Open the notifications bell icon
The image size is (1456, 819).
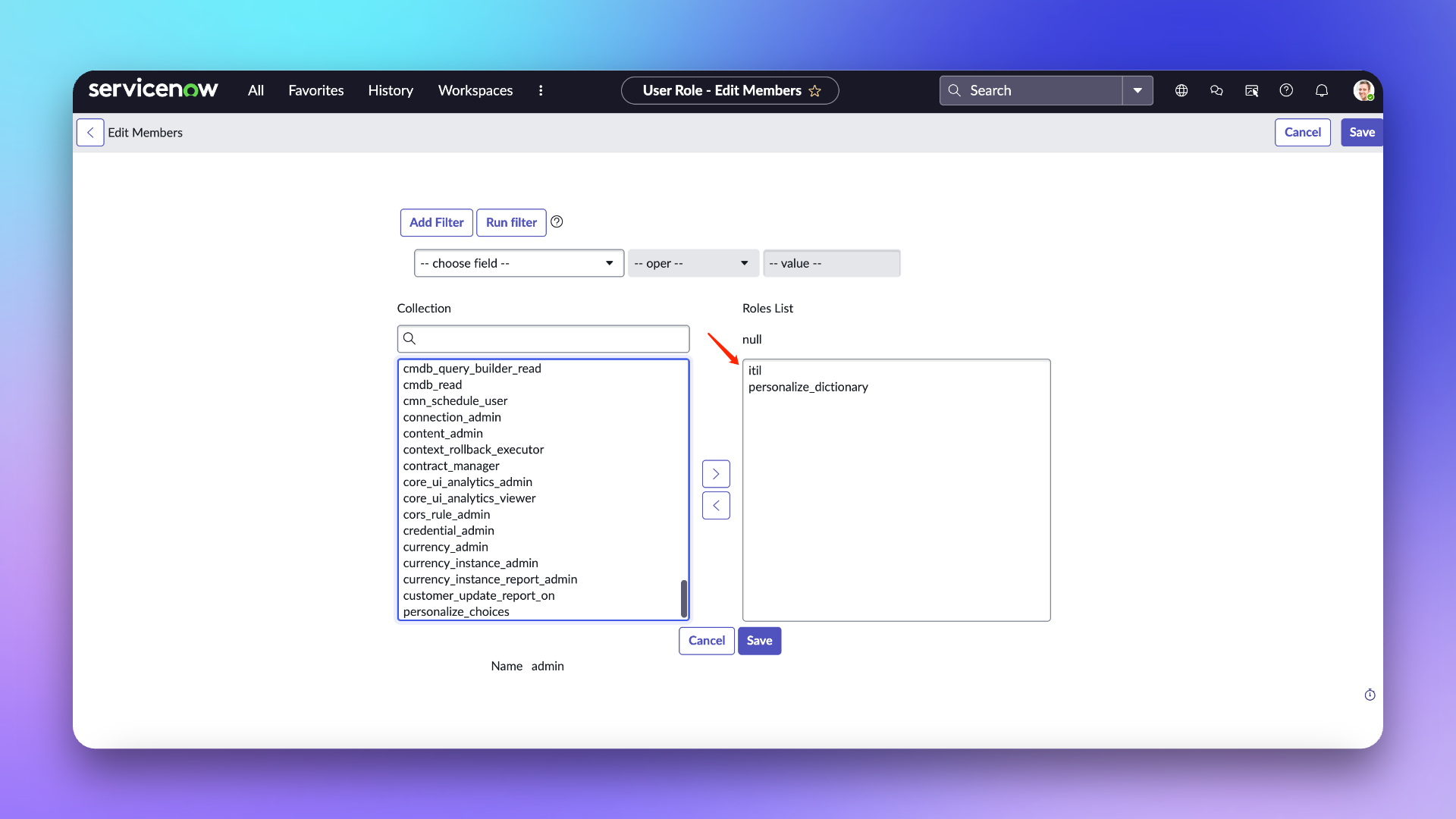point(1322,91)
